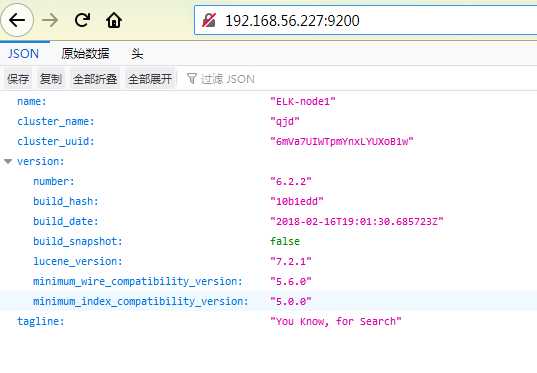This screenshot has height=373, width=537.
Task: Select the minimum_wire_compatibility_version key
Action: click(x=138, y=281)
